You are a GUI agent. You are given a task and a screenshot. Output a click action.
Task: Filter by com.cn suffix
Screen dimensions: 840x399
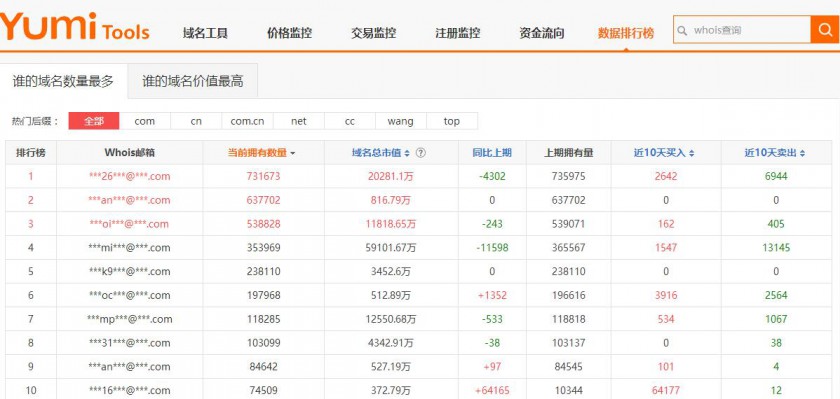(247, 121)
